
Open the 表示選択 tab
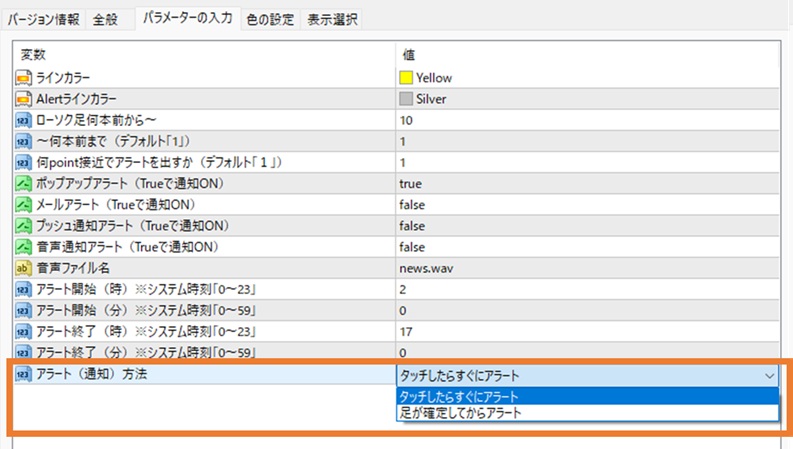pyautogui.click(x=332, y=19)
